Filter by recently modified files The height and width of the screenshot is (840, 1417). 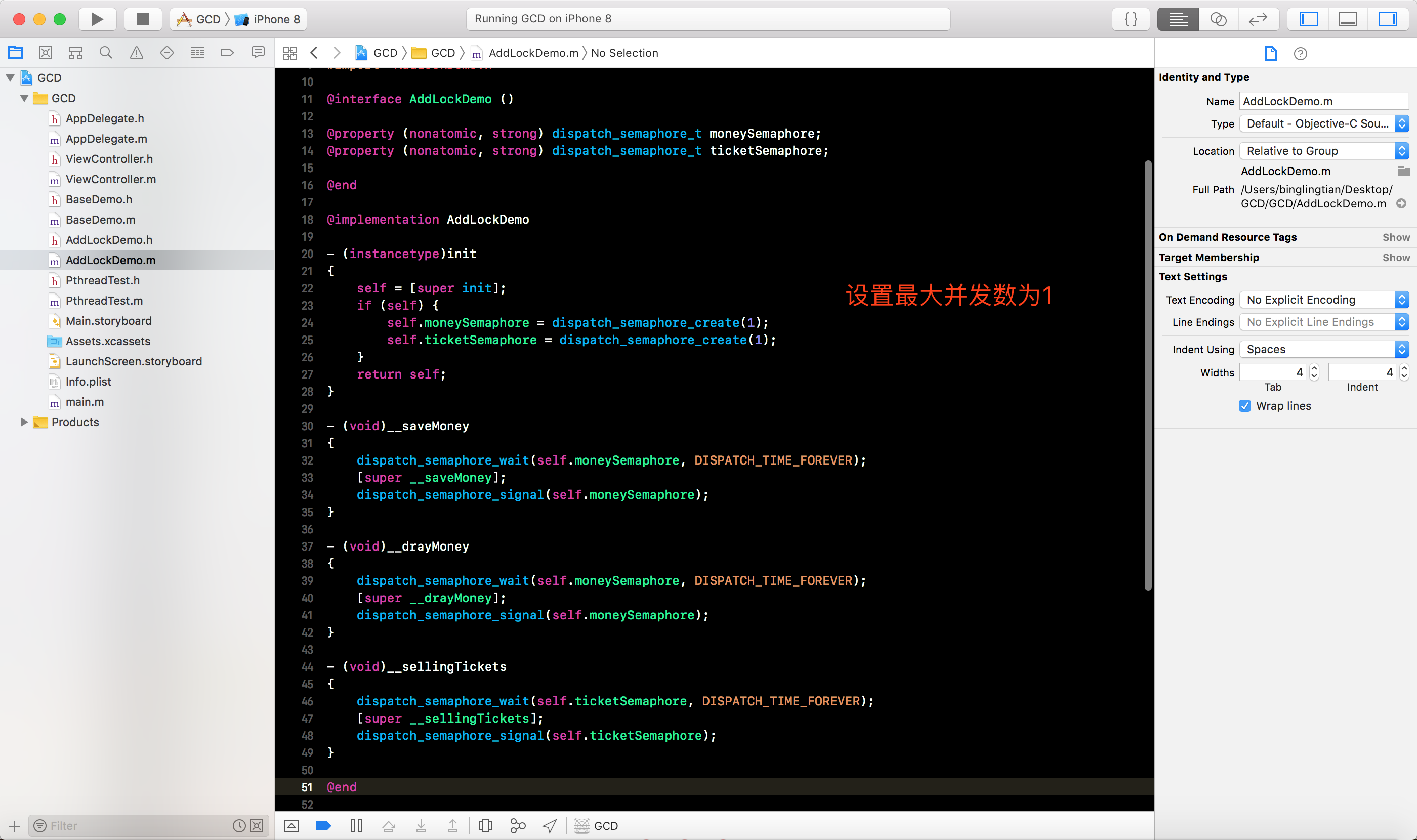tap(239, 826)
